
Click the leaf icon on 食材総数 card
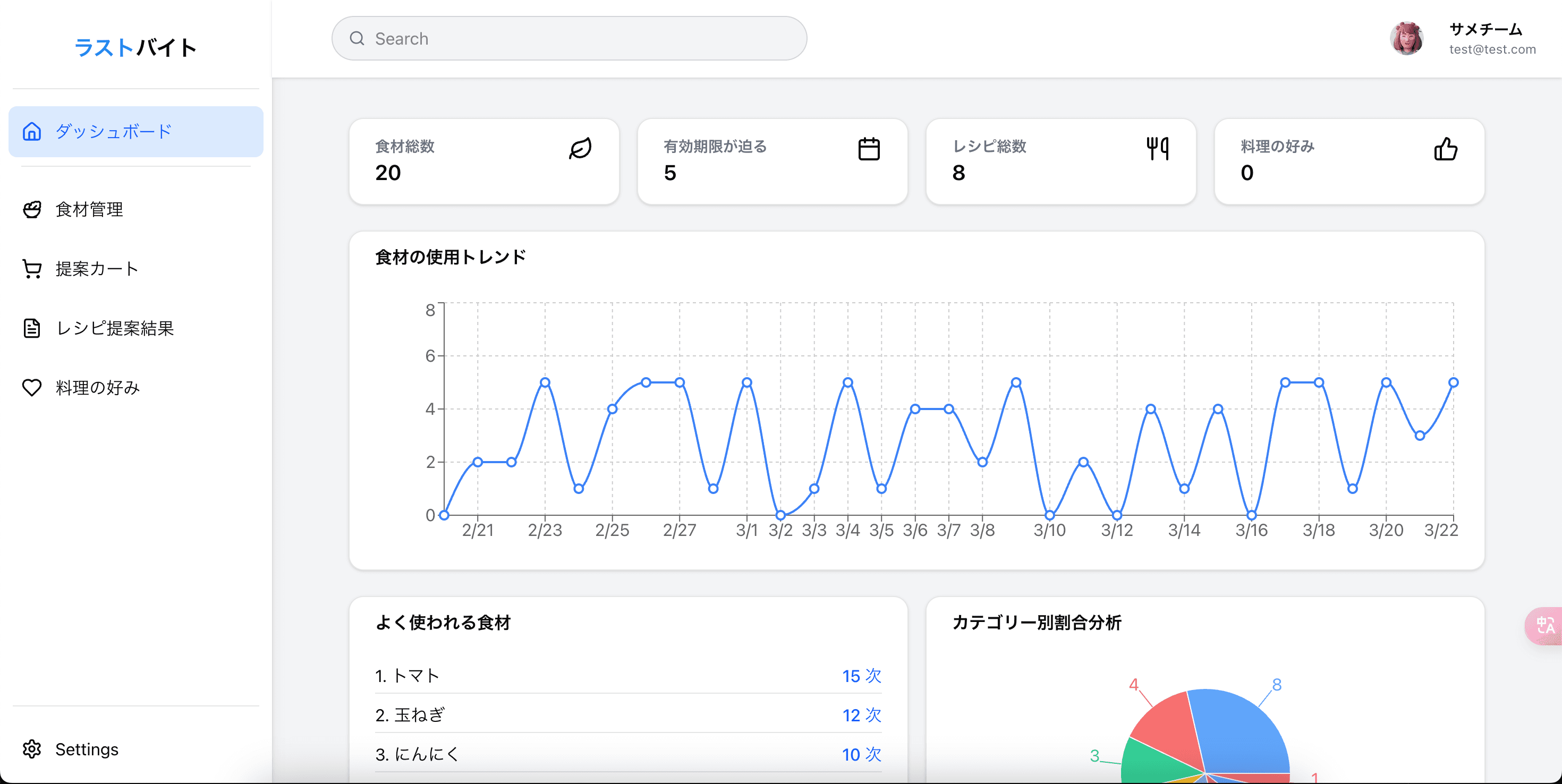[580, 149]
